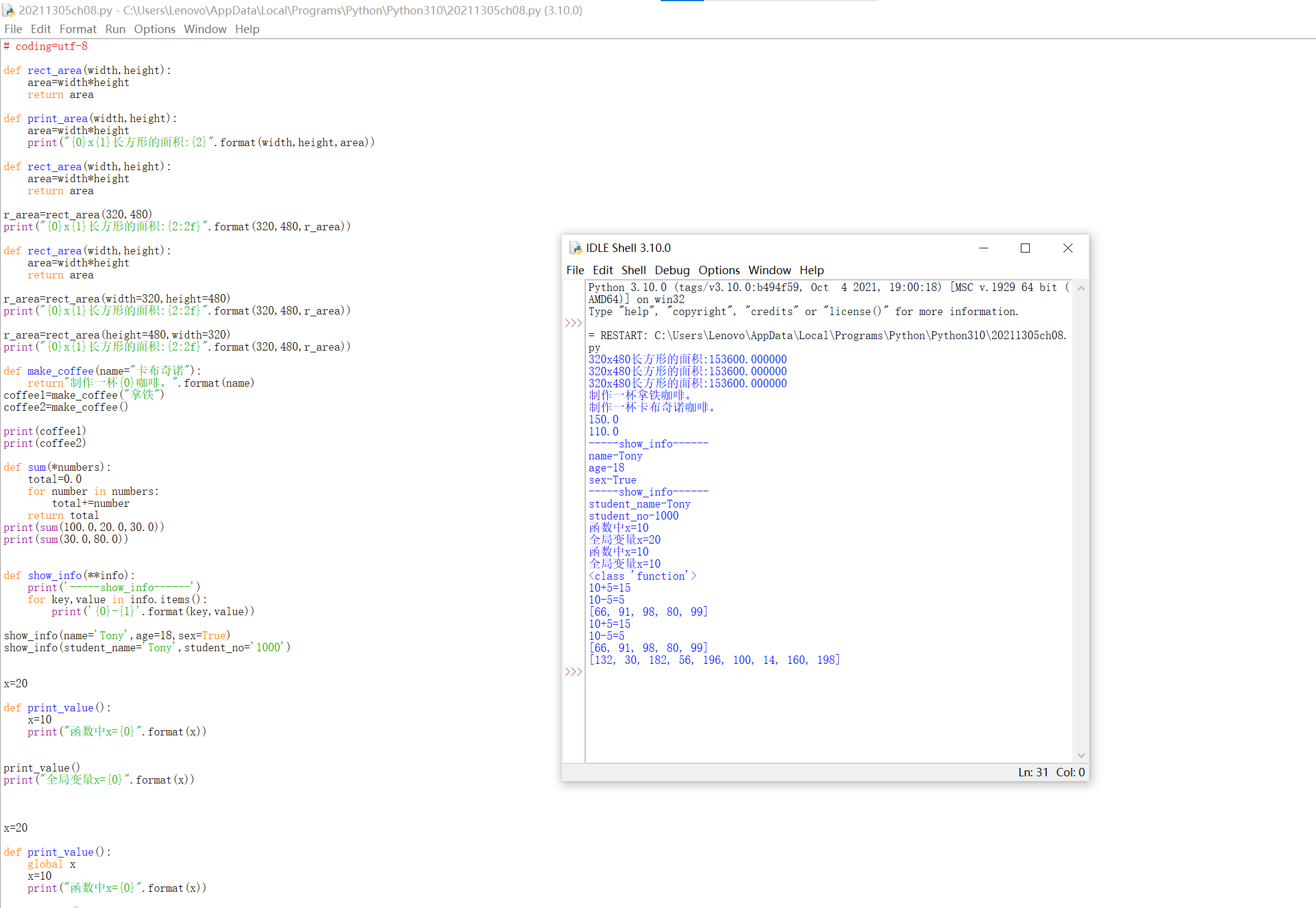Open the Run menu
The image size is (1316, 908).
pos(115,29)
